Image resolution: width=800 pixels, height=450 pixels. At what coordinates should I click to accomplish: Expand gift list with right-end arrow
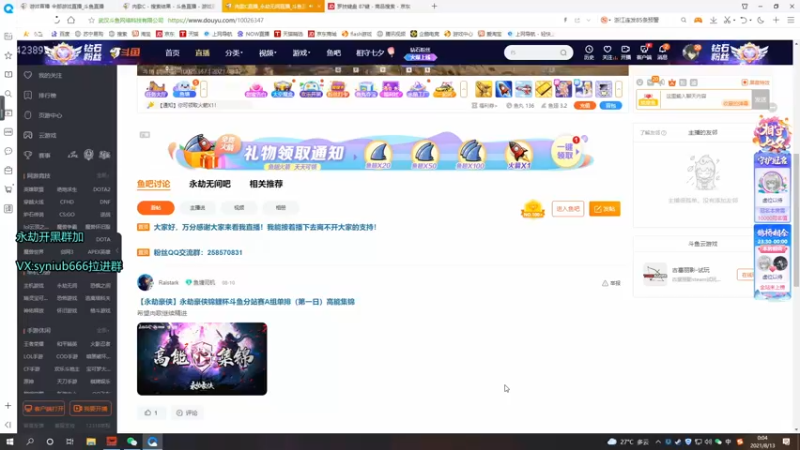[619, 89]
